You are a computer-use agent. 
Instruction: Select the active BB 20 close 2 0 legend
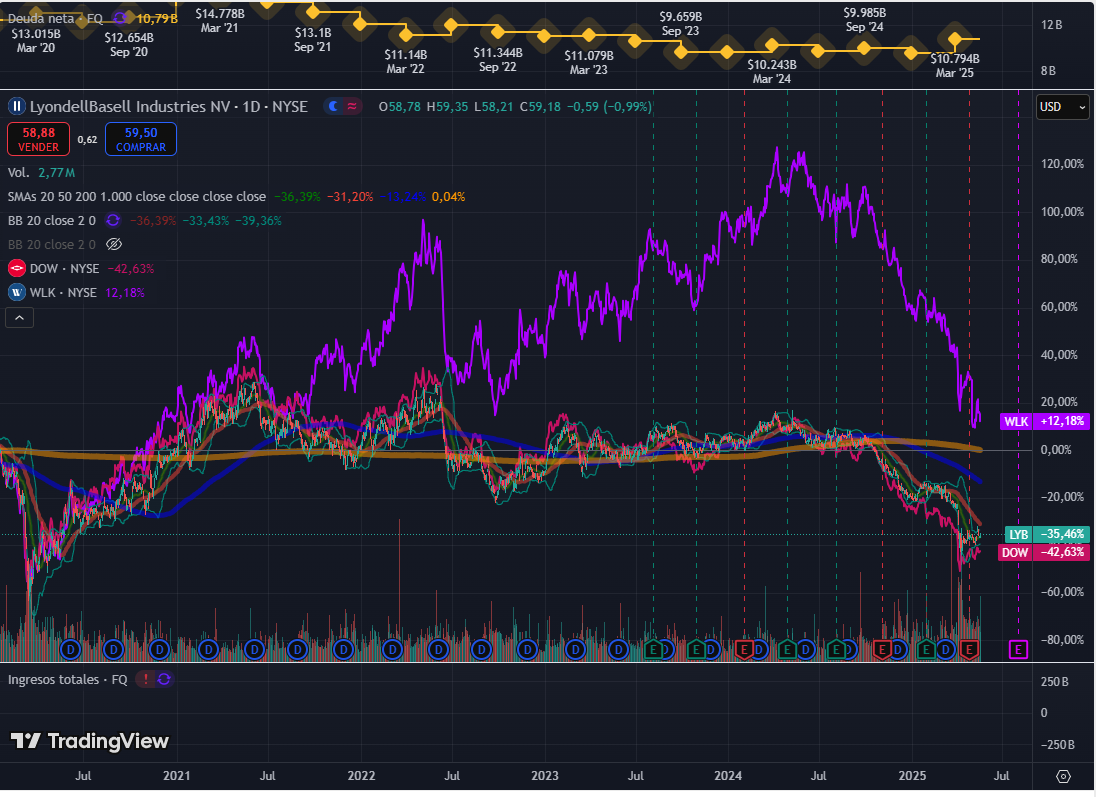point(52,221)
